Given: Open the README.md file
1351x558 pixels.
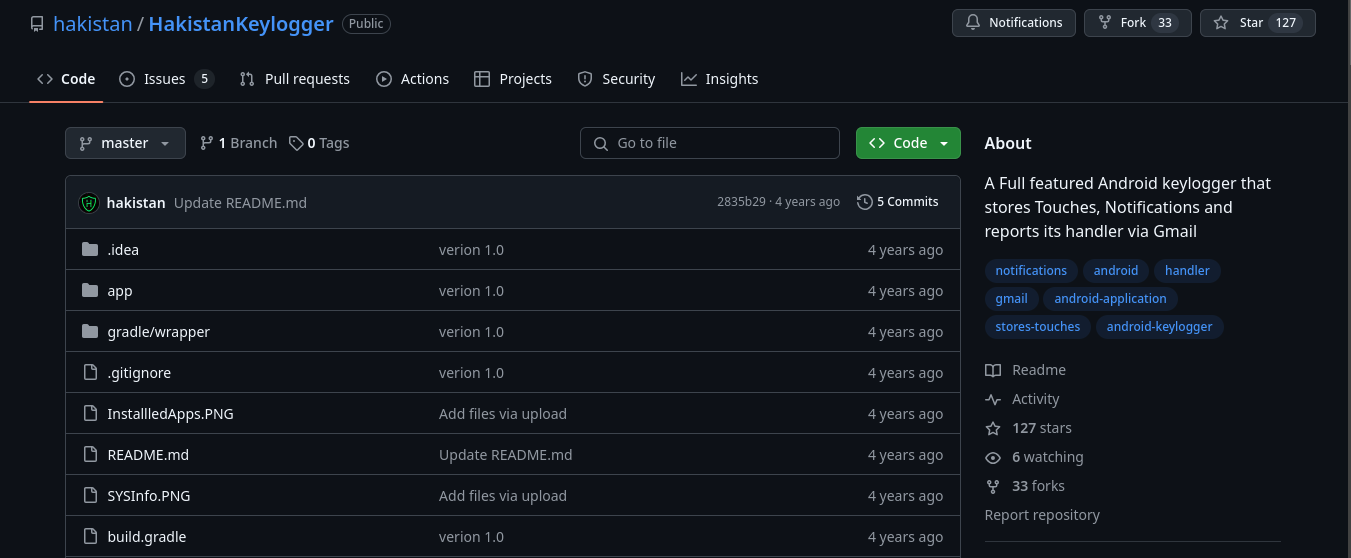Looking at the screenshot, I should point(148,455).
